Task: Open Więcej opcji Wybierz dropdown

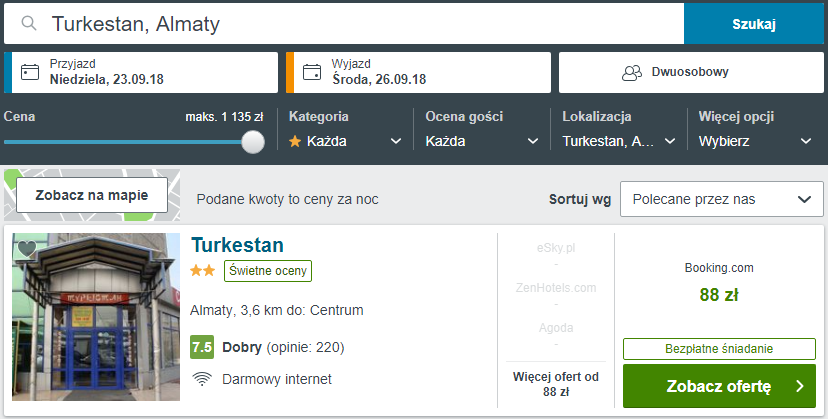Action: (755, 141)
